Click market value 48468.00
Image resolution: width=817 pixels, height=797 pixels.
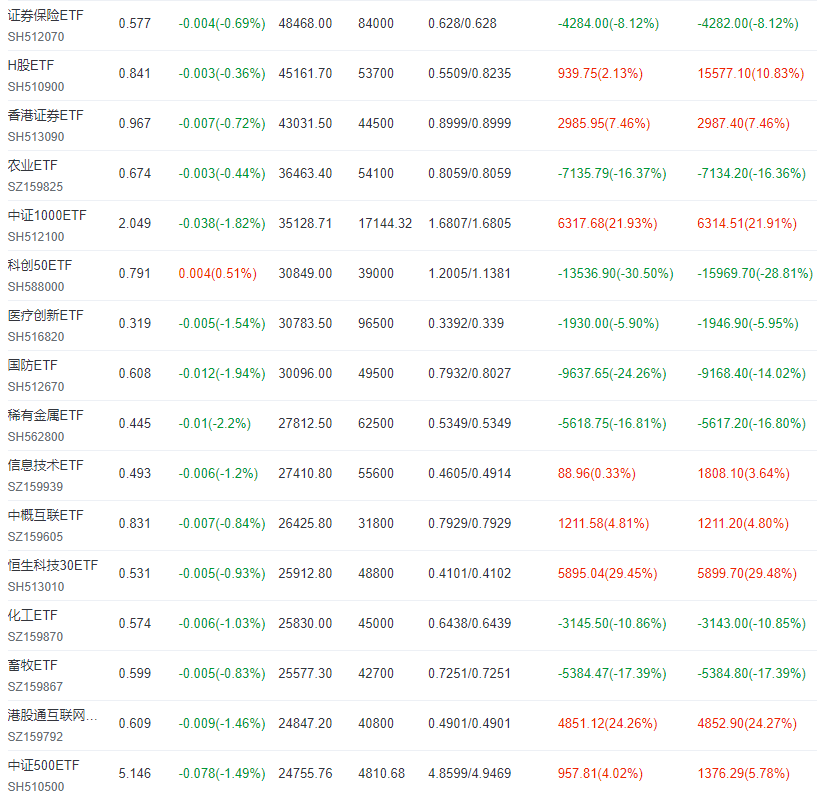(x=305, y=24)
